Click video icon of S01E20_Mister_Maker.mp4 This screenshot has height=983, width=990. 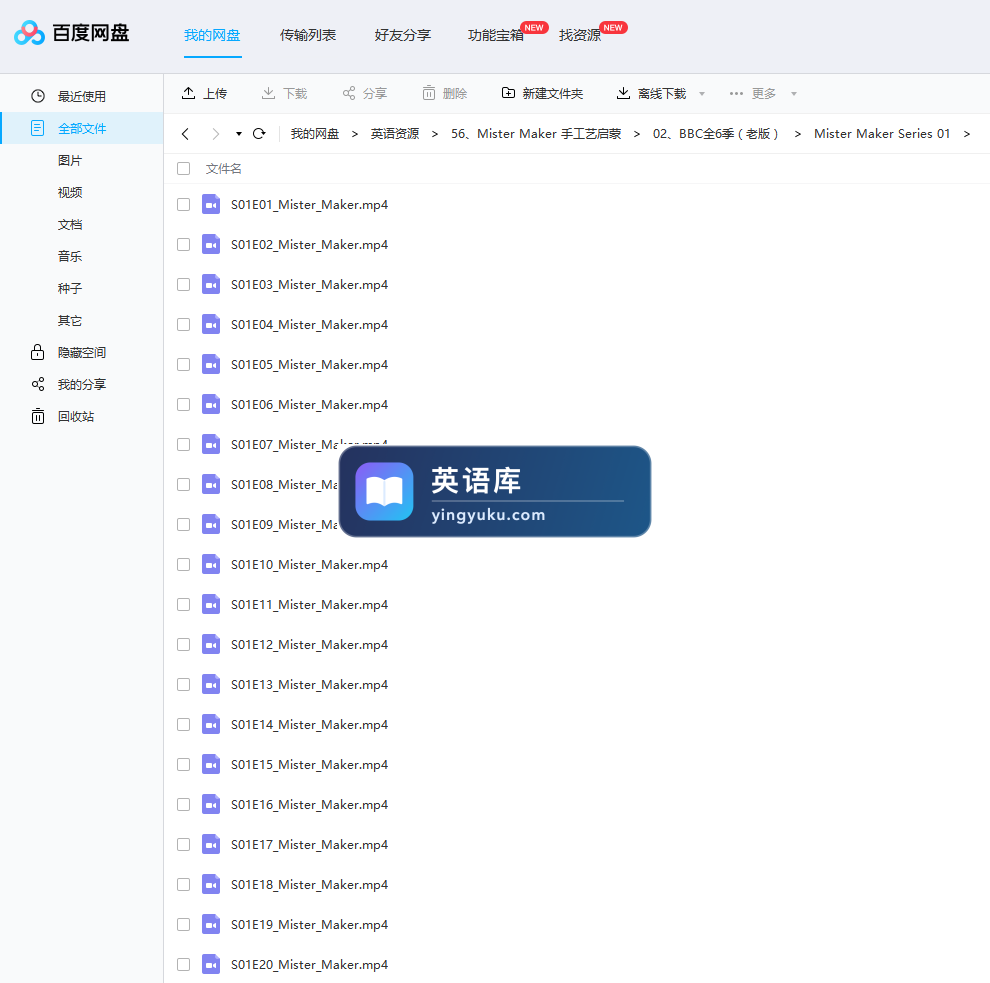(211, 964)
